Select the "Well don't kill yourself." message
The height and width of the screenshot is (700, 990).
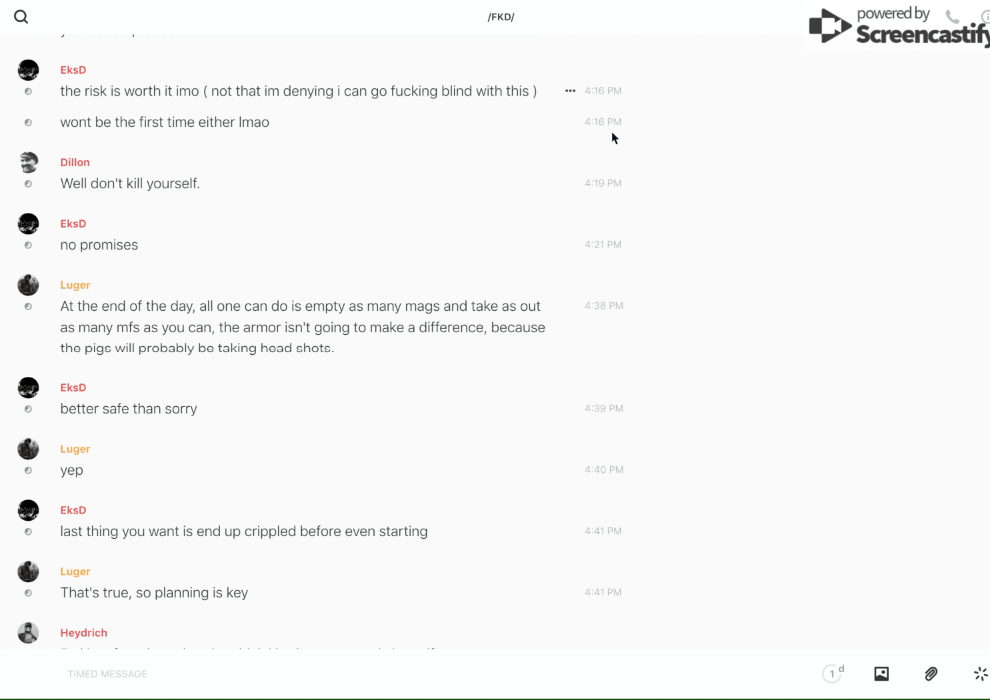[x=130, y=184]
